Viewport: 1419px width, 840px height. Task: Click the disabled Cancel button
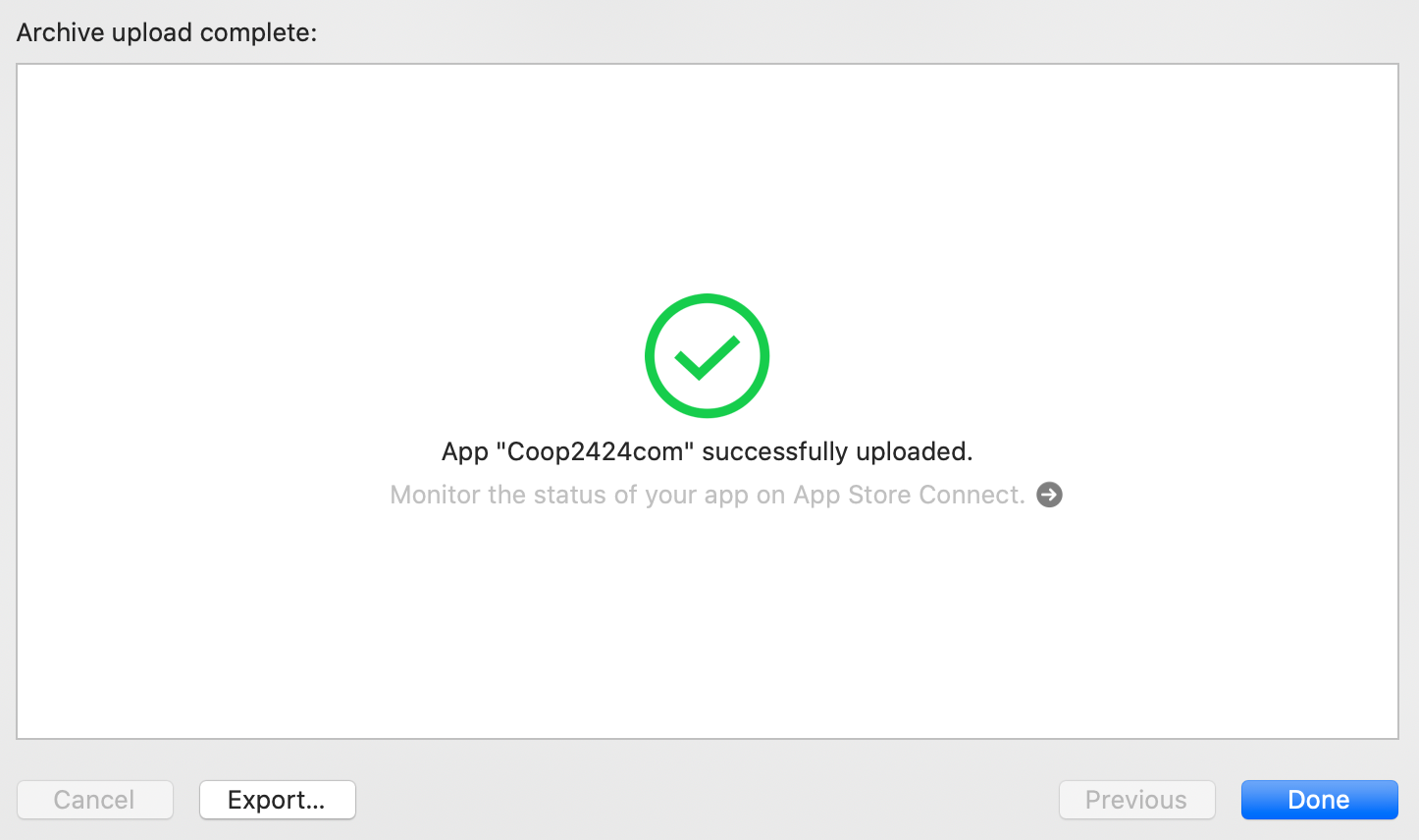pyautogui.click(x=94, y=800)
